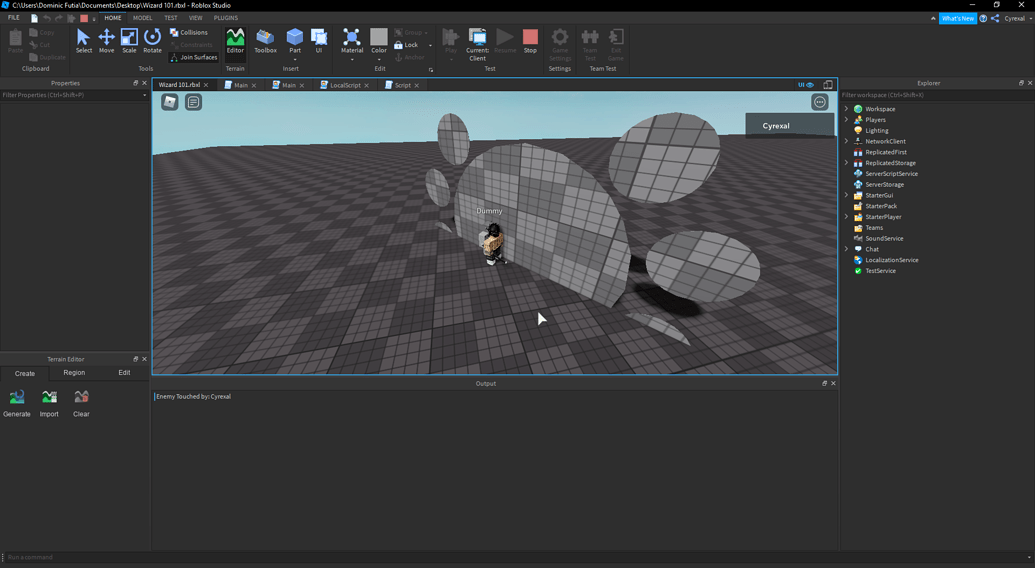The height and width of the screenshot is (568, 1035).
Task: Select SoundService in Explorer
Action: click(884, 238)
